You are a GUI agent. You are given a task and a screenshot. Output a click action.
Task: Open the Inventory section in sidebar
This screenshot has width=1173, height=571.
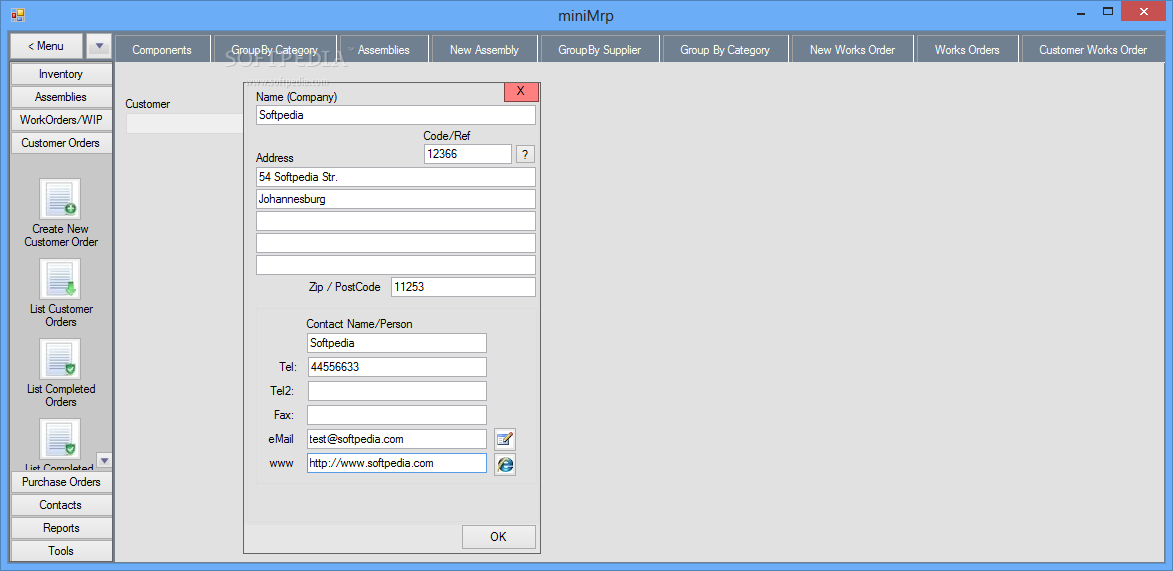(x=61, y=74)
